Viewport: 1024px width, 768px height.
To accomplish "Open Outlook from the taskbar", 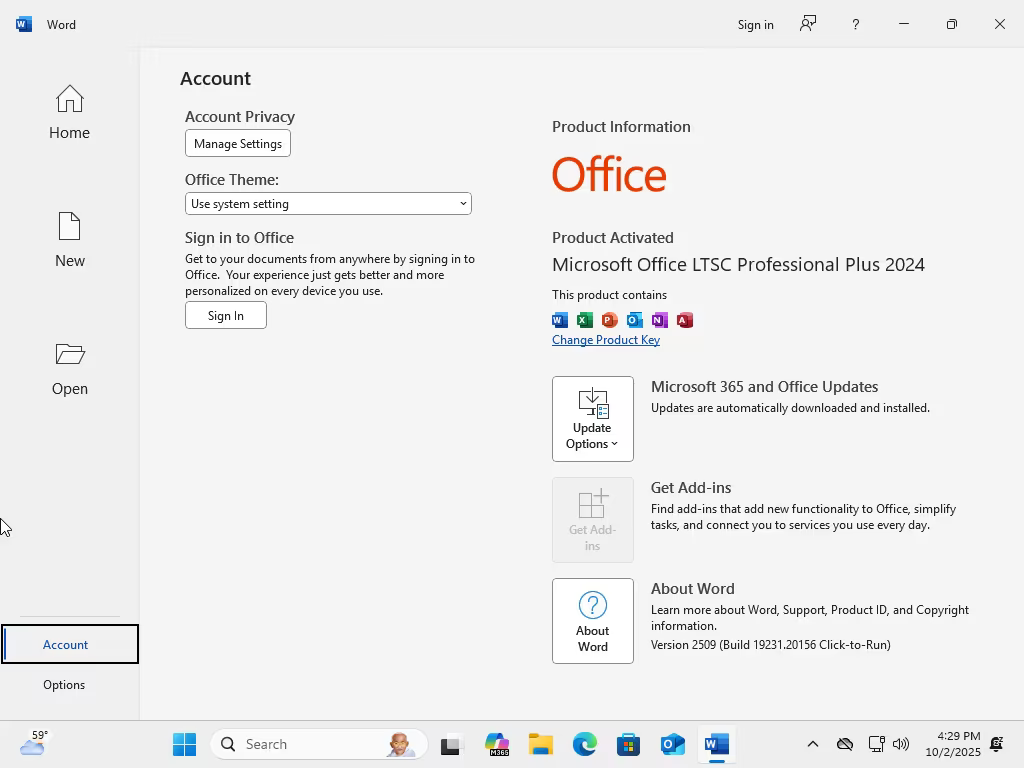I will point(672,744).
